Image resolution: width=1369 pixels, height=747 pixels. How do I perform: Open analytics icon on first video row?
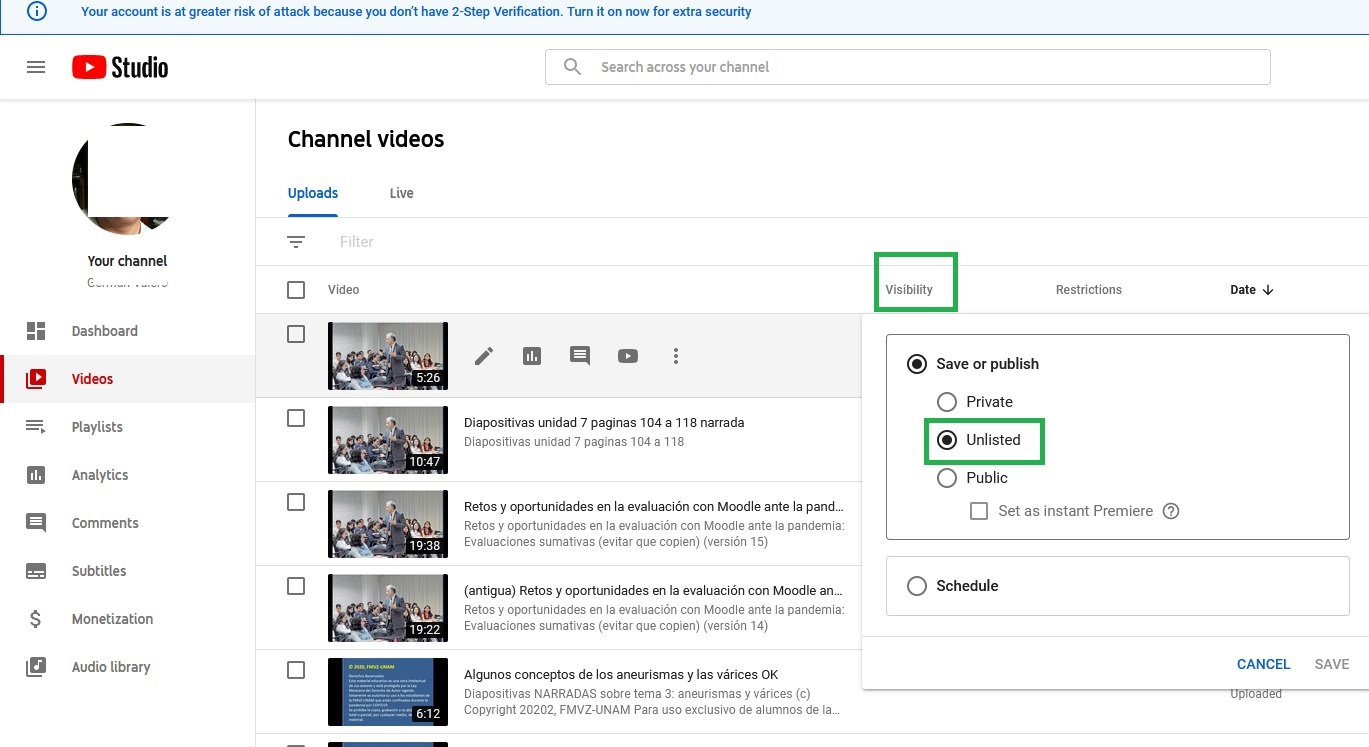coord(532,356)
